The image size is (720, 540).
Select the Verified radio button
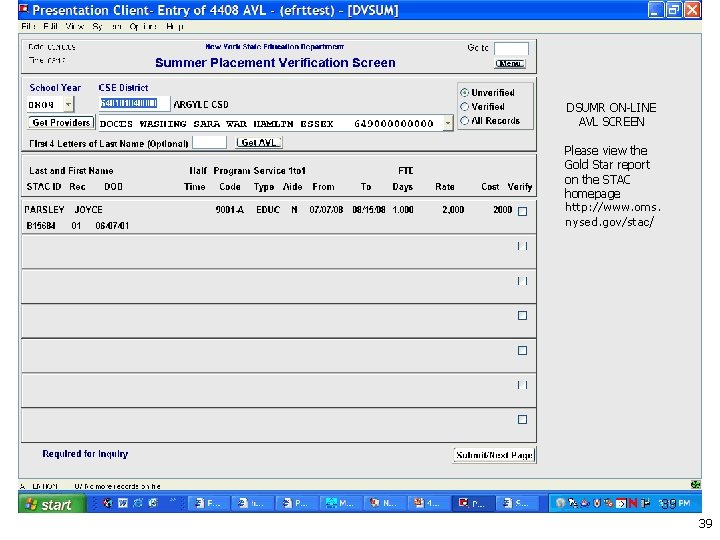pyautogui.click(x=464, y=107)
